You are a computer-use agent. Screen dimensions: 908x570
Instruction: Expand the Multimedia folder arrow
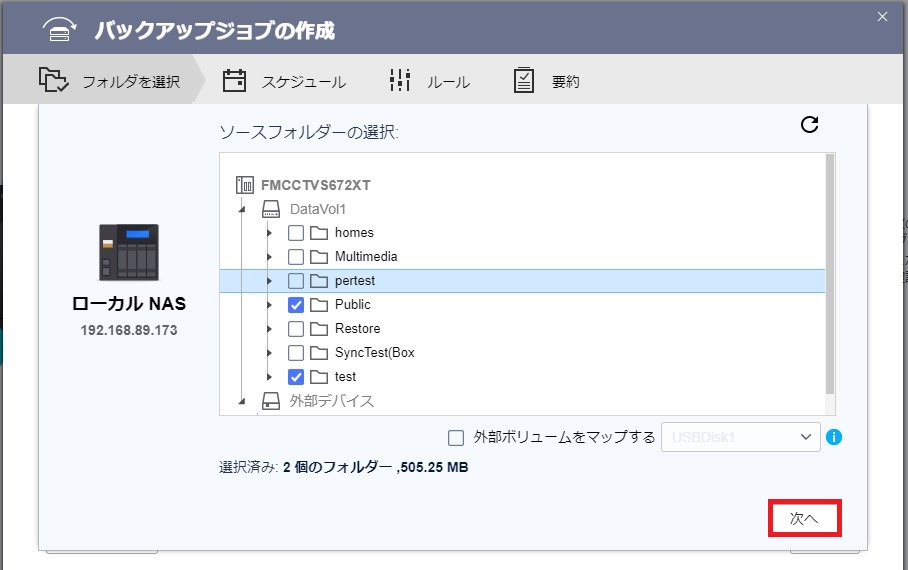point(269,257)
